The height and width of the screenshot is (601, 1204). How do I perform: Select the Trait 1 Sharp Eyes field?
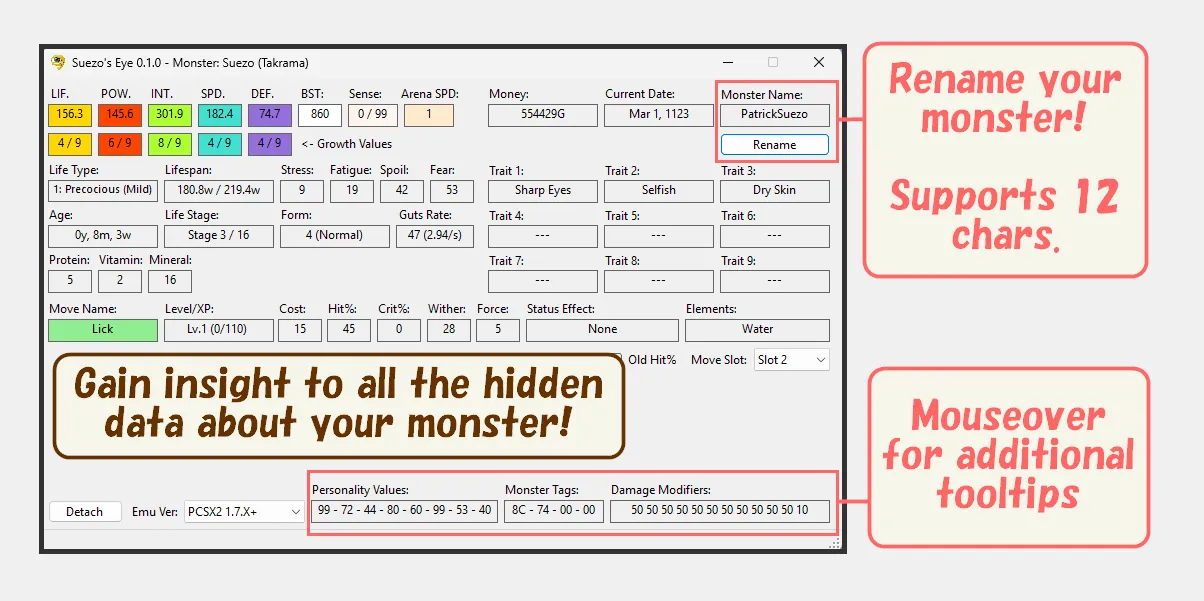543,191
